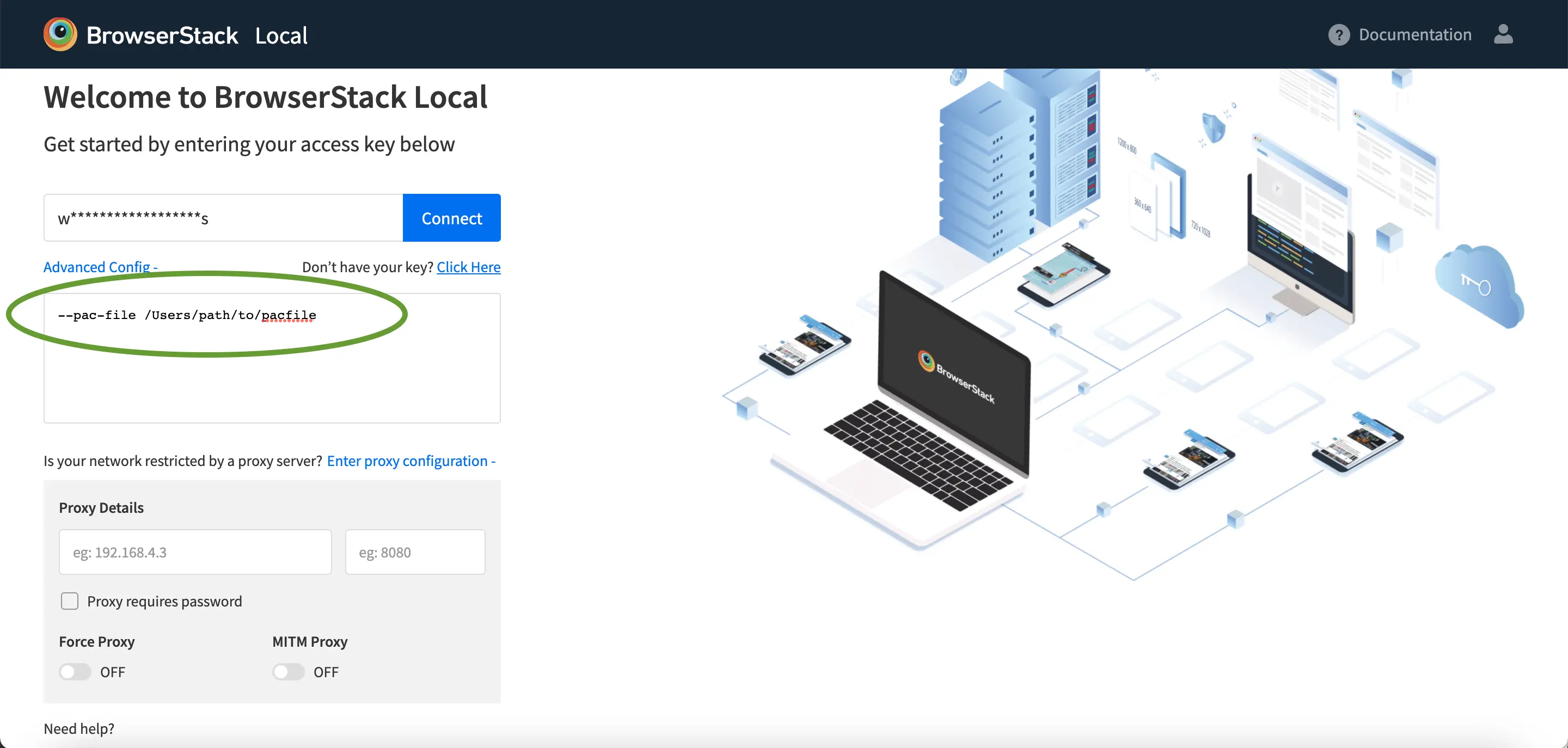Focus the access key input field
This screenshot has height=748, width=1568.
point(223,218)
